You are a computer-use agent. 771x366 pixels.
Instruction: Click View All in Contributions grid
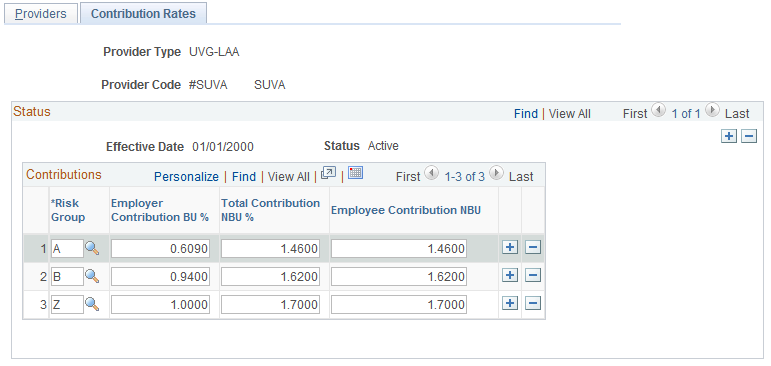pos(289,177)
